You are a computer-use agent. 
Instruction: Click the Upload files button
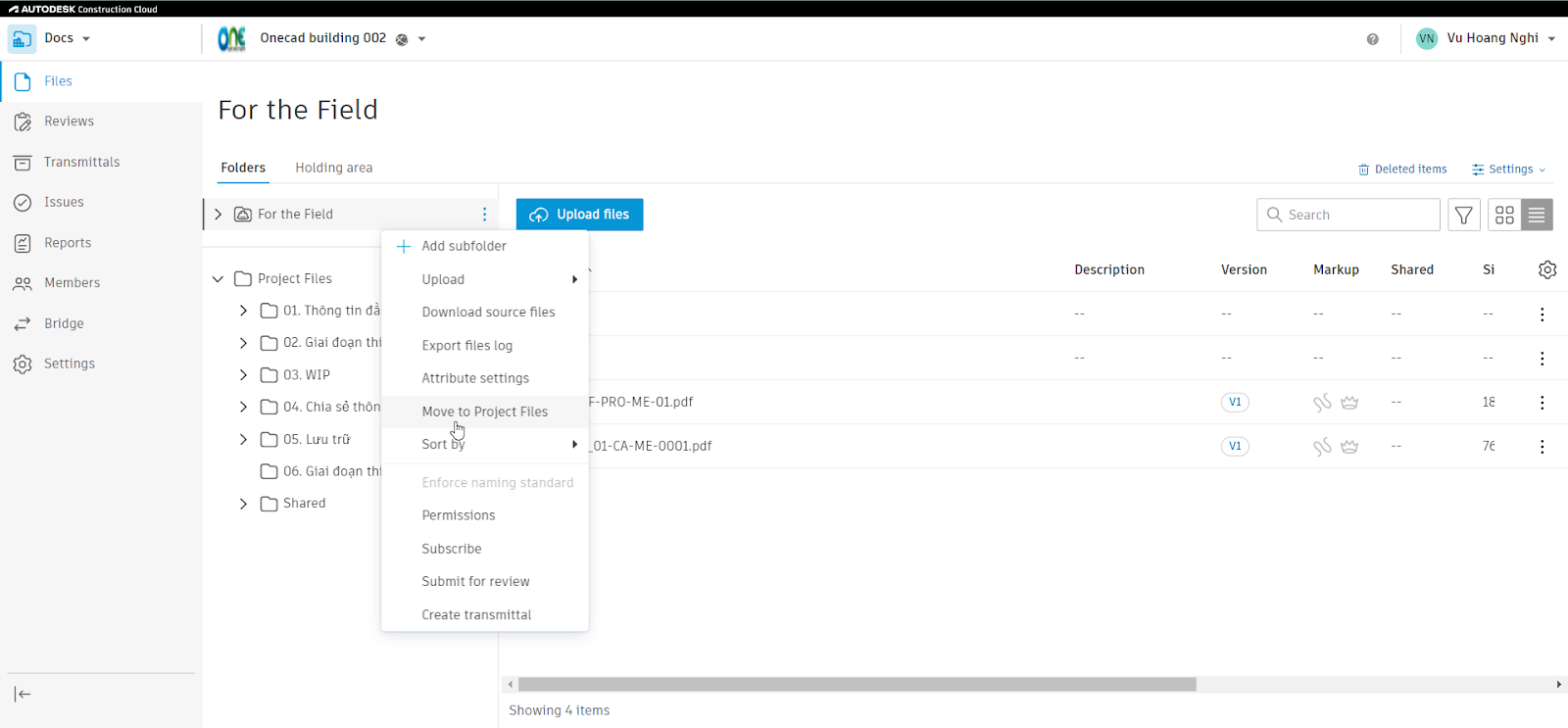point(580,215)
